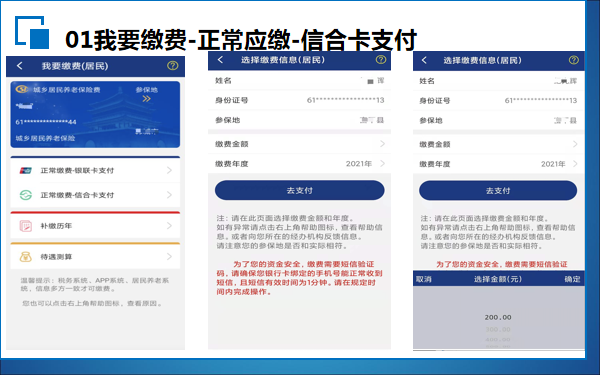Click the UnionPay icon for 银联卡支付

[x=26, y=170]
